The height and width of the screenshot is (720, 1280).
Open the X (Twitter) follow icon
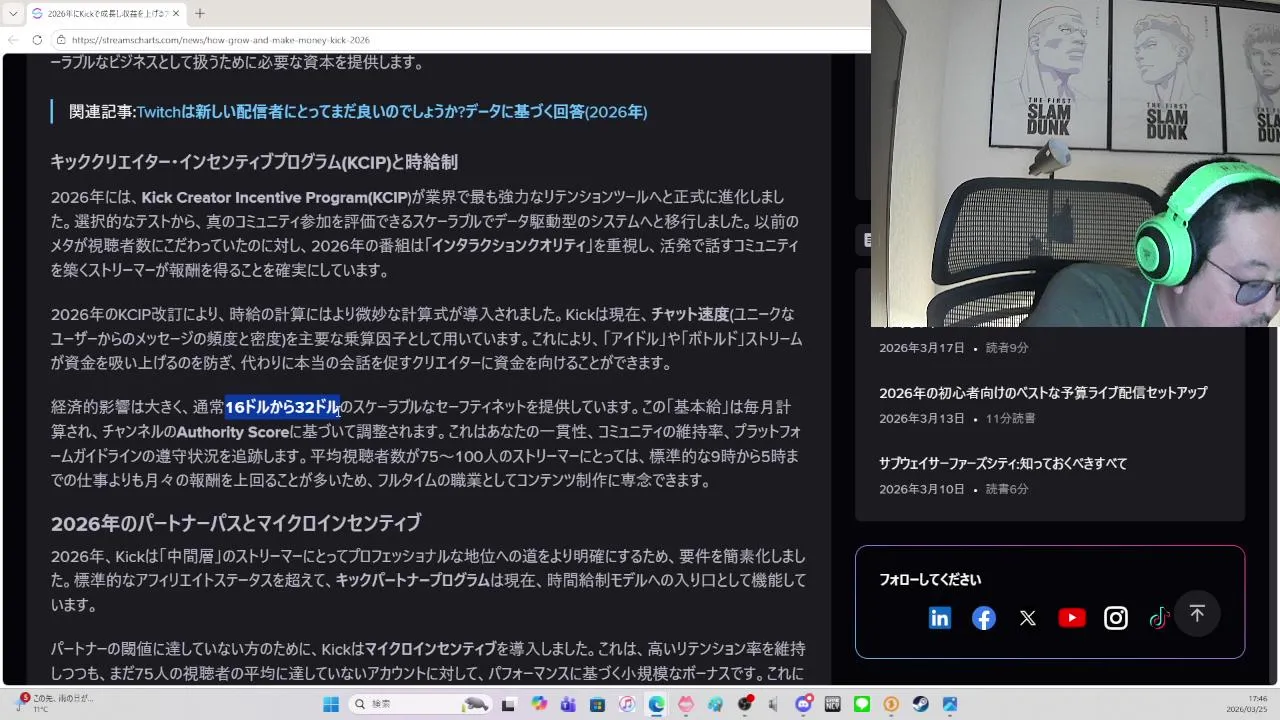(1028, 618)
